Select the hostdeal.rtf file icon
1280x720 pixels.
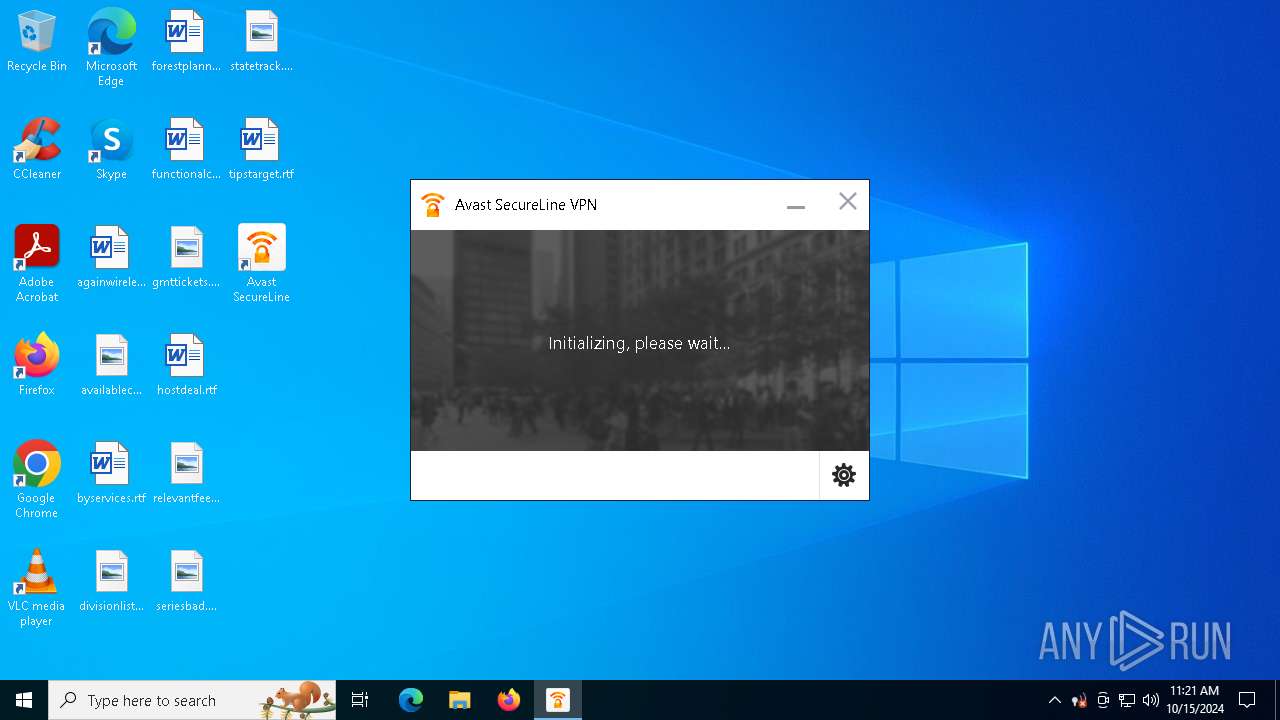point(186,366)
